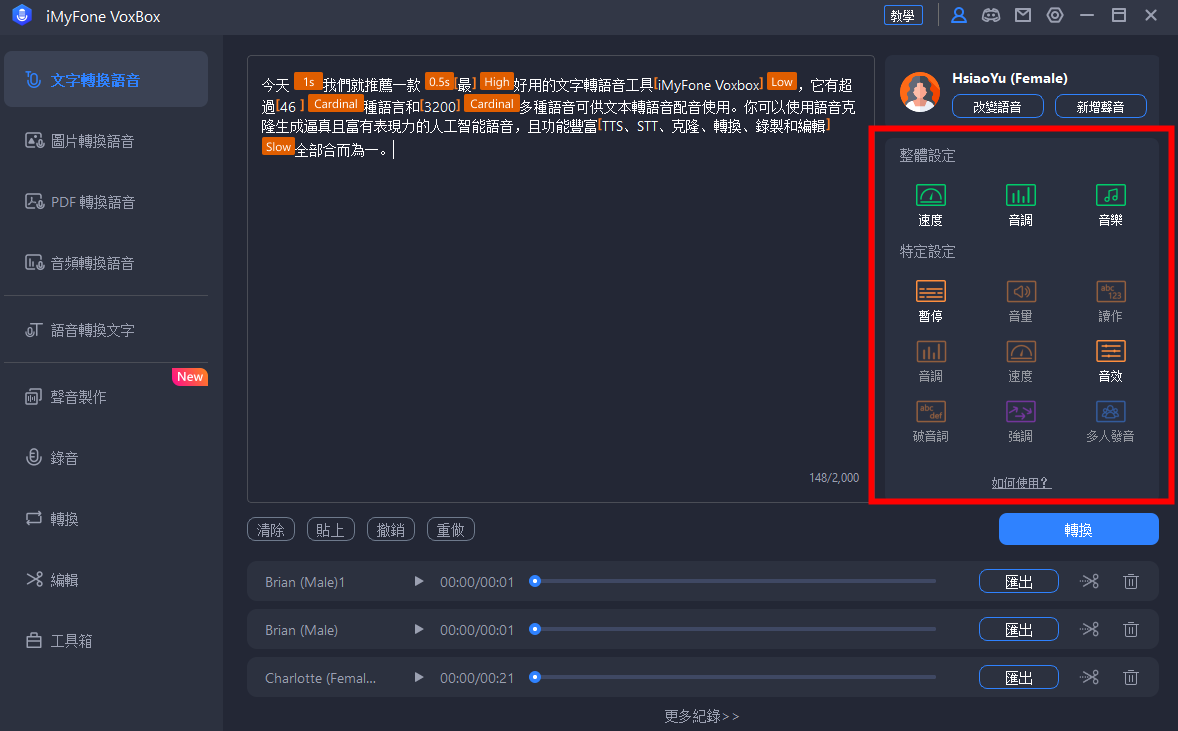Open the 文字轉換語音 sidebar section

[x=106, y=80]
